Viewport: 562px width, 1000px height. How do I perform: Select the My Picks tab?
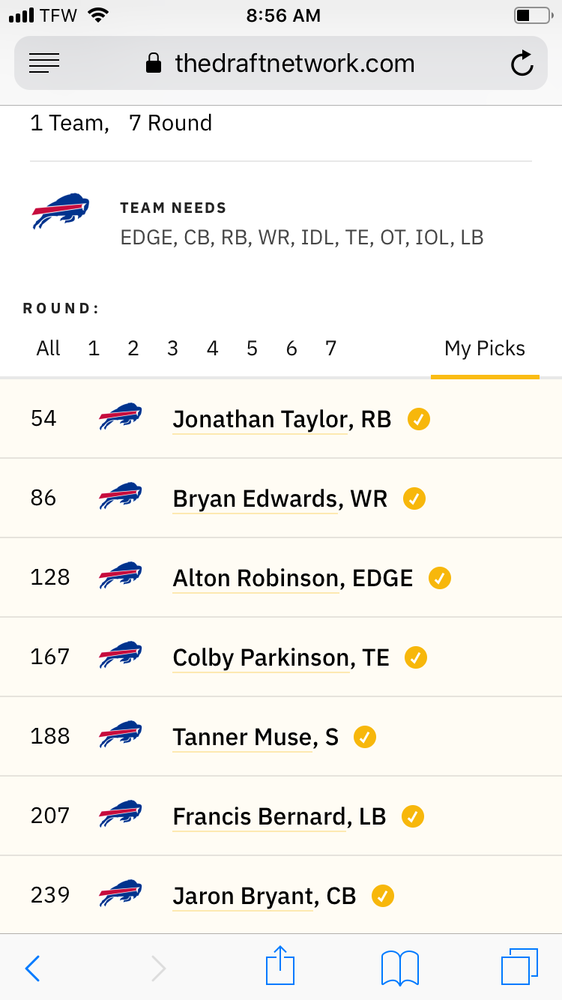coord(485,349)
